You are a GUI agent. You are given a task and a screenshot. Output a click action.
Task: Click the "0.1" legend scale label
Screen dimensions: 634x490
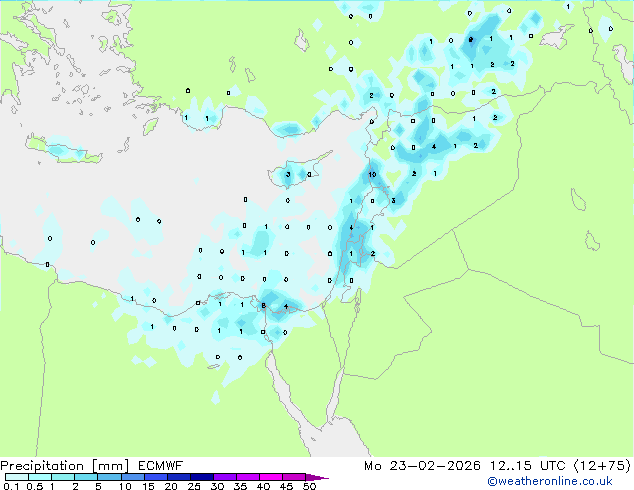11,486
